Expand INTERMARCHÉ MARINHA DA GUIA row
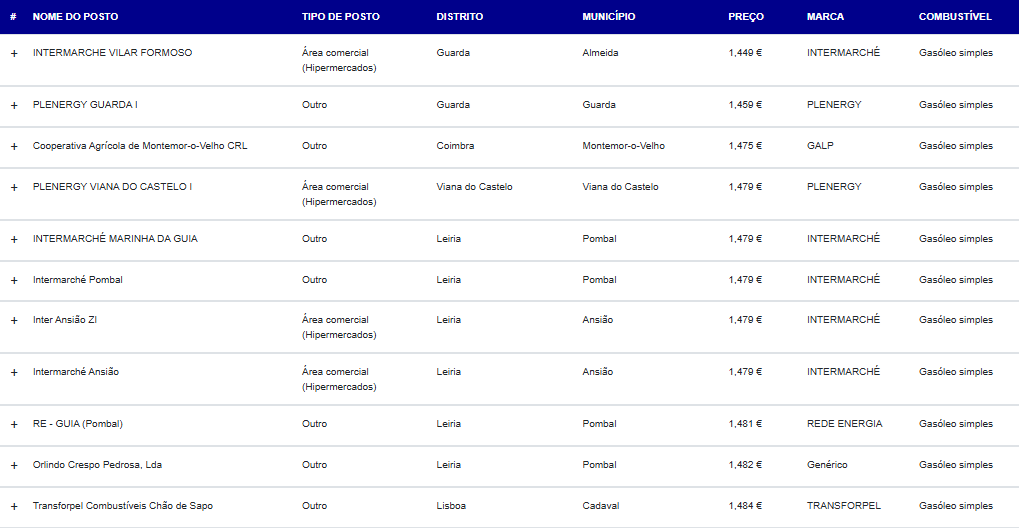The height and width of the screenshot is (528, 1019). click(14, 239)
